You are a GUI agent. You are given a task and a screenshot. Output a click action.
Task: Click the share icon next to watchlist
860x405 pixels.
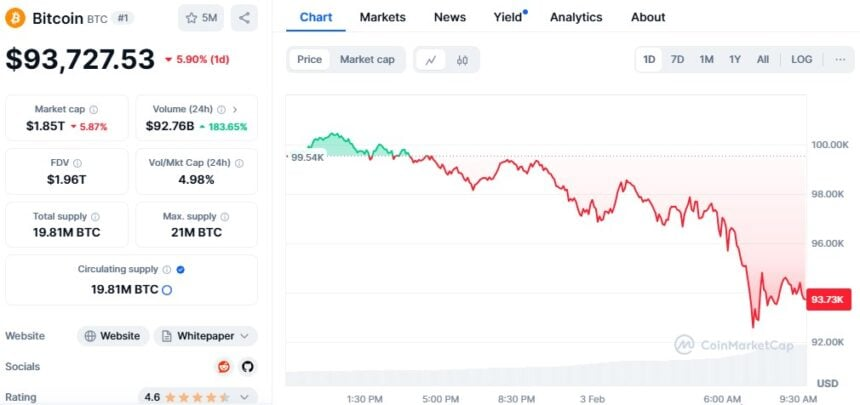click(245, 17)
